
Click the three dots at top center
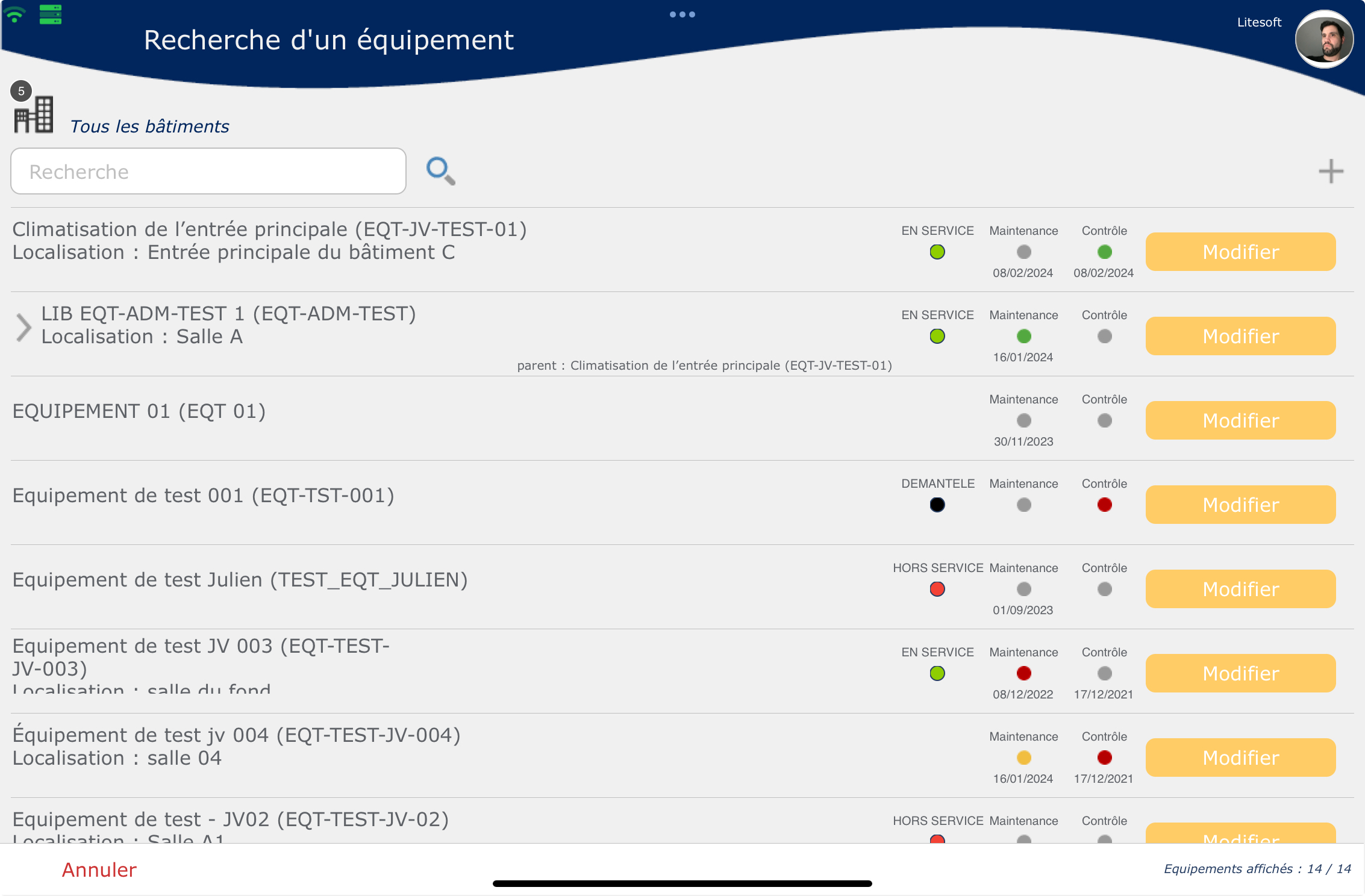682,14
